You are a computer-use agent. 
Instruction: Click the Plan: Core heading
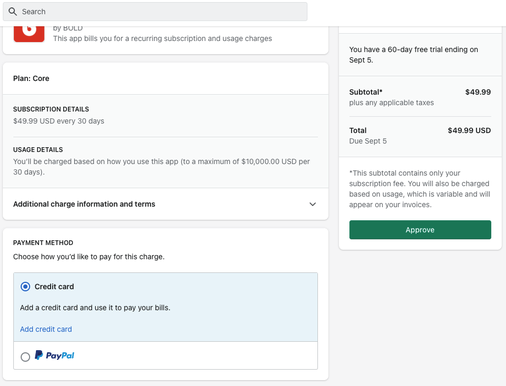(31, 78)
